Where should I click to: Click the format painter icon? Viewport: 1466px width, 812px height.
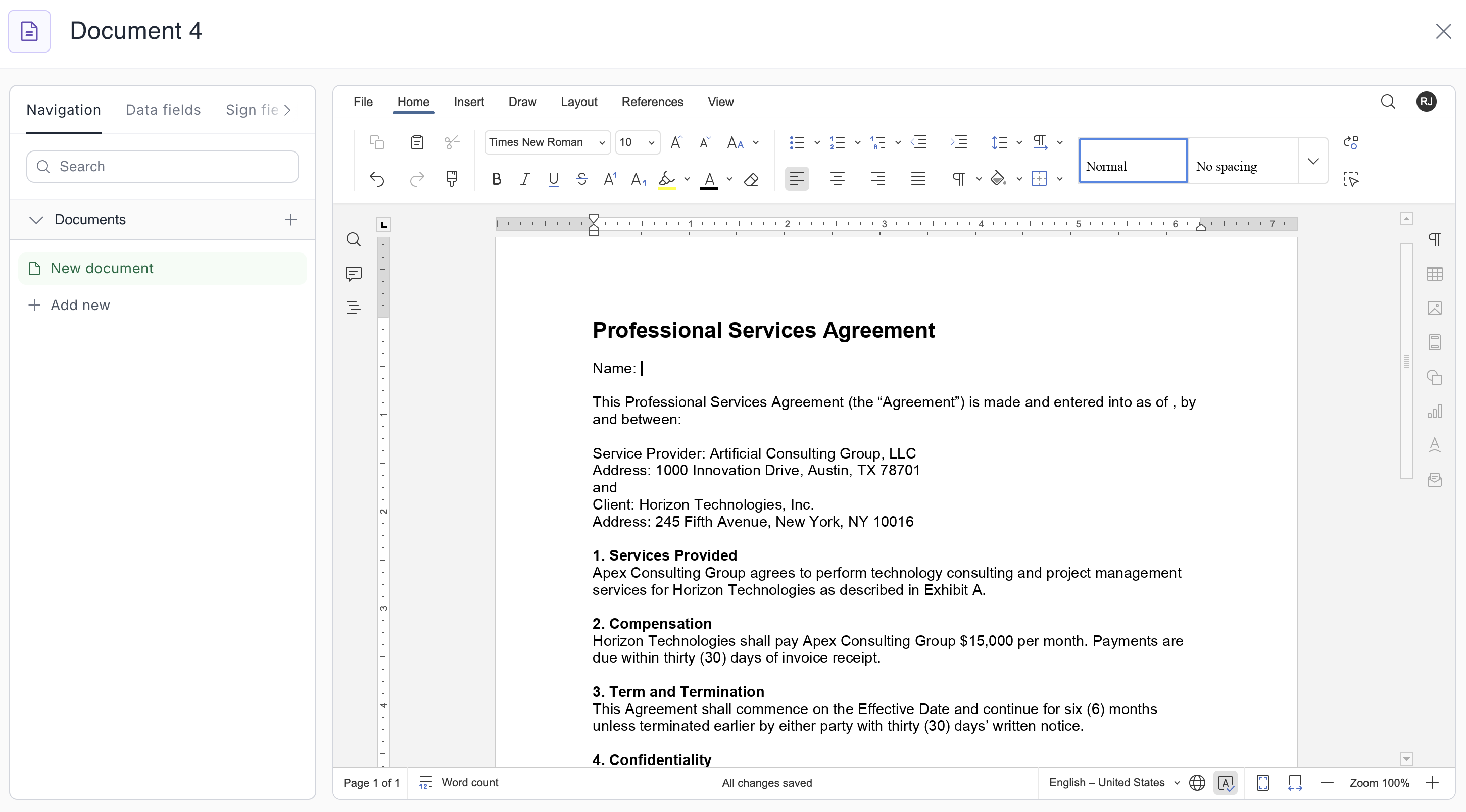click(x=451, y=179)
